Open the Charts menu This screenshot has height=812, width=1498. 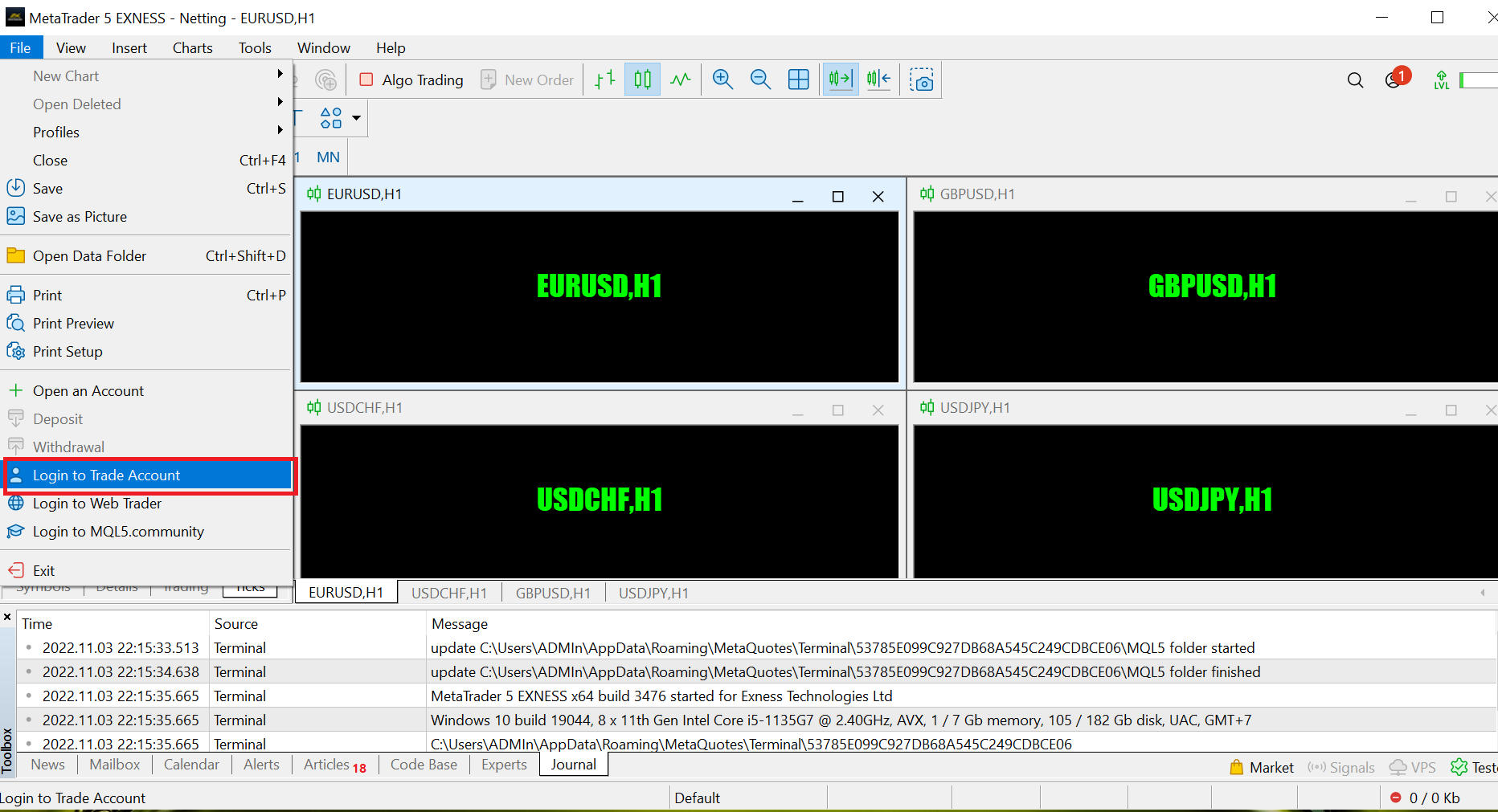(x=193, y=47)
